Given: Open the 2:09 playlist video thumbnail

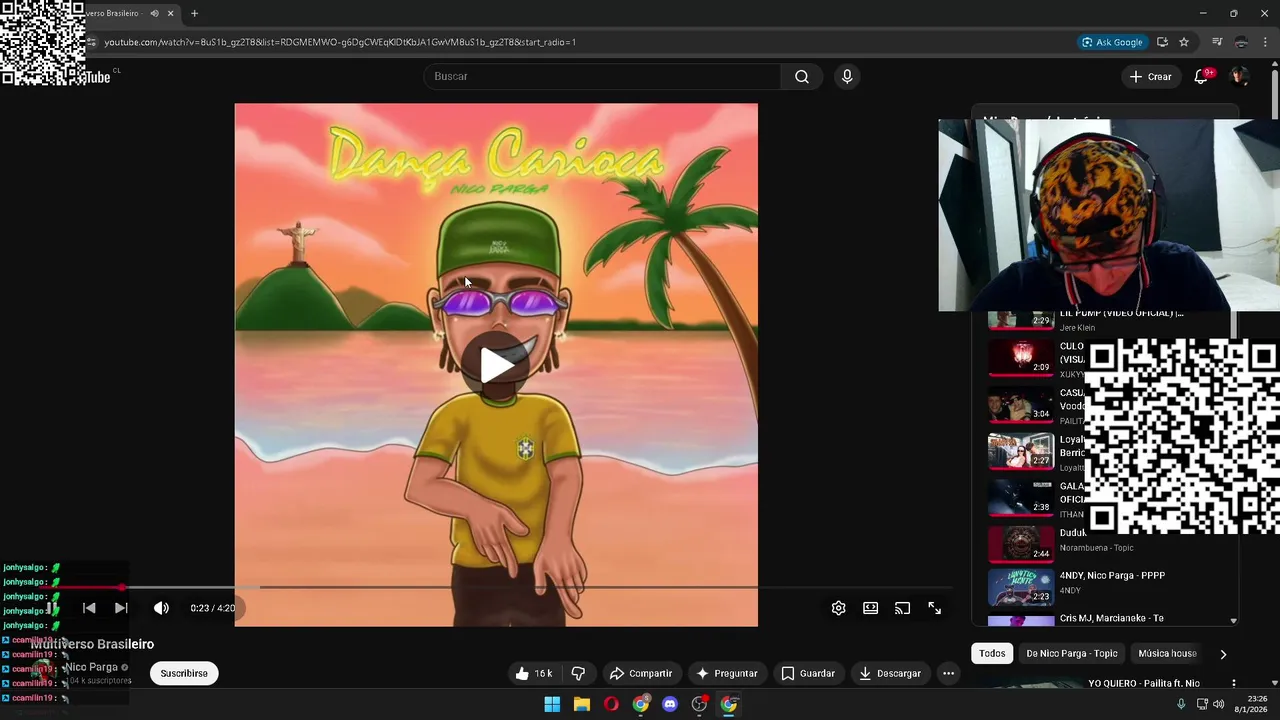Looking at the screenshot, I should coord(1021,358).
